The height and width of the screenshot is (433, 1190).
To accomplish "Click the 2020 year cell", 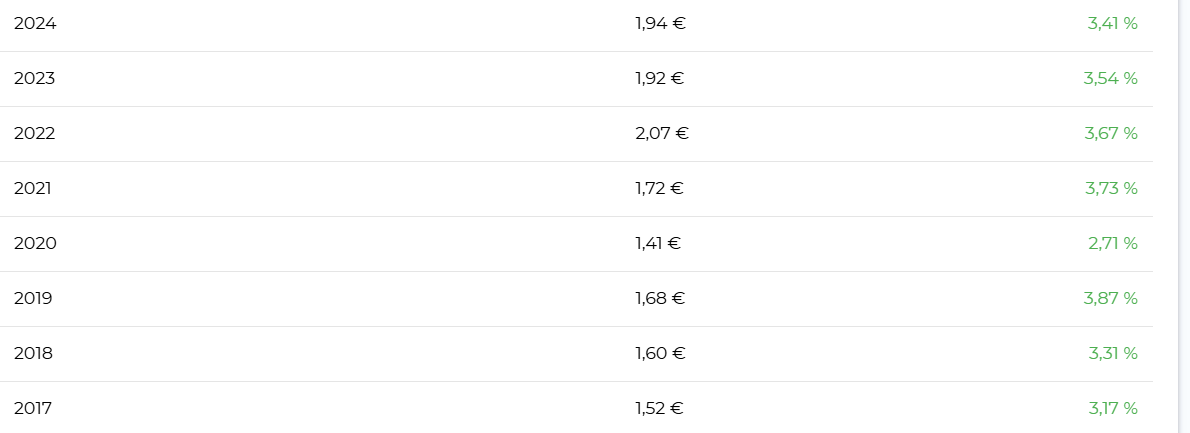I will [x=35, y=243].
